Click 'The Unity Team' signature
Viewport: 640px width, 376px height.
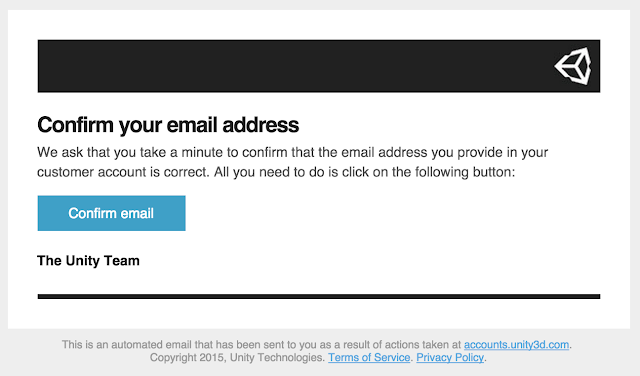point(88,260)
